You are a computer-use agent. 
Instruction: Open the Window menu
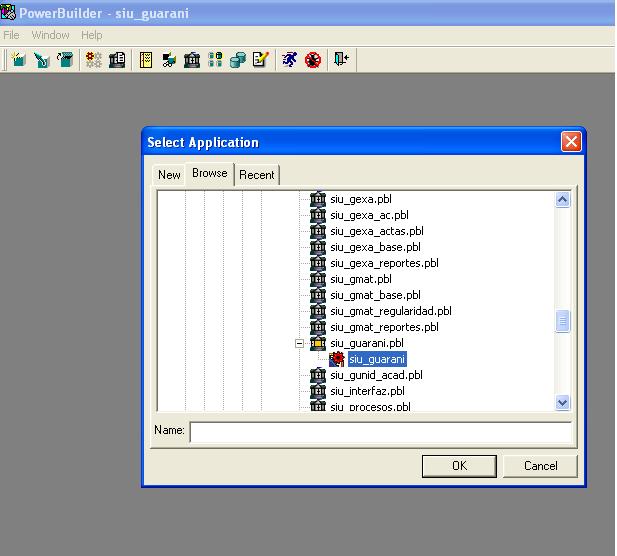click(50, 35)
